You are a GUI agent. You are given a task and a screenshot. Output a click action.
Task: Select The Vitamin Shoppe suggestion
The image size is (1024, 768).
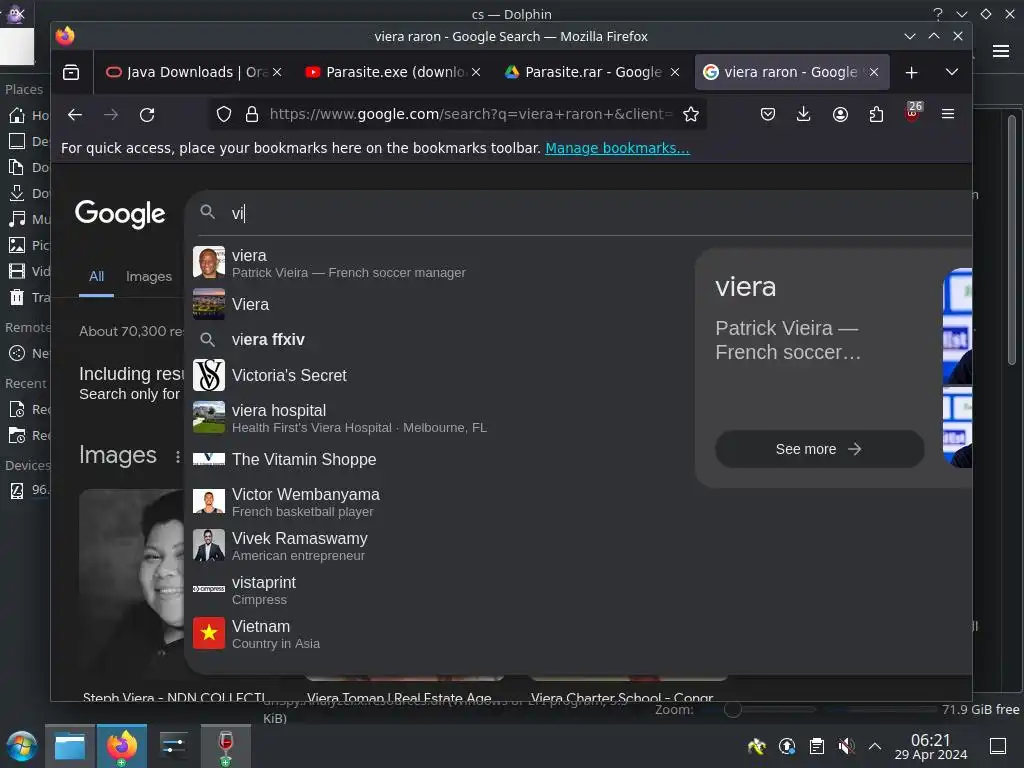click(438, 459)
